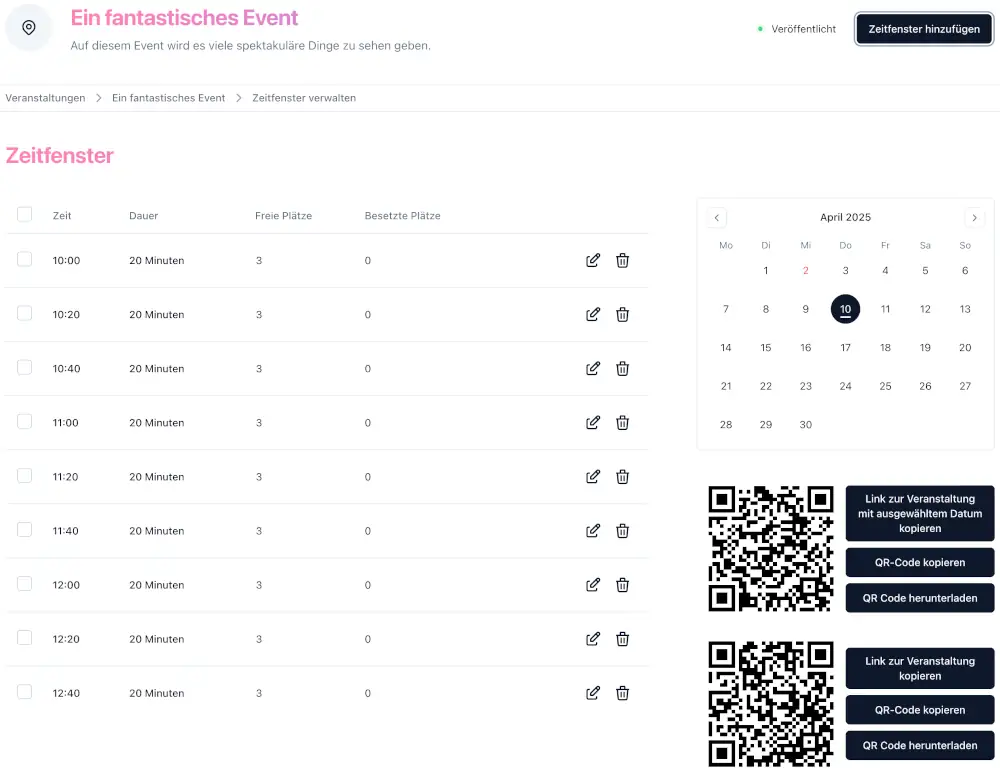
Task: Edit the 12:20 time slot
Action: 593,639
